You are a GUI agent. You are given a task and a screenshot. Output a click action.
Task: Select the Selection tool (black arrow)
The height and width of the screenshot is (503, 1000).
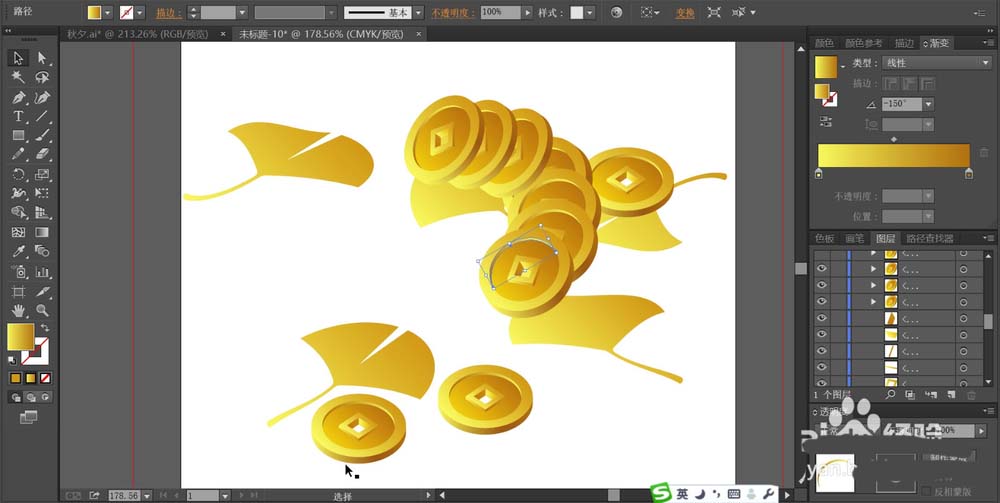click(x=18, y=59)
